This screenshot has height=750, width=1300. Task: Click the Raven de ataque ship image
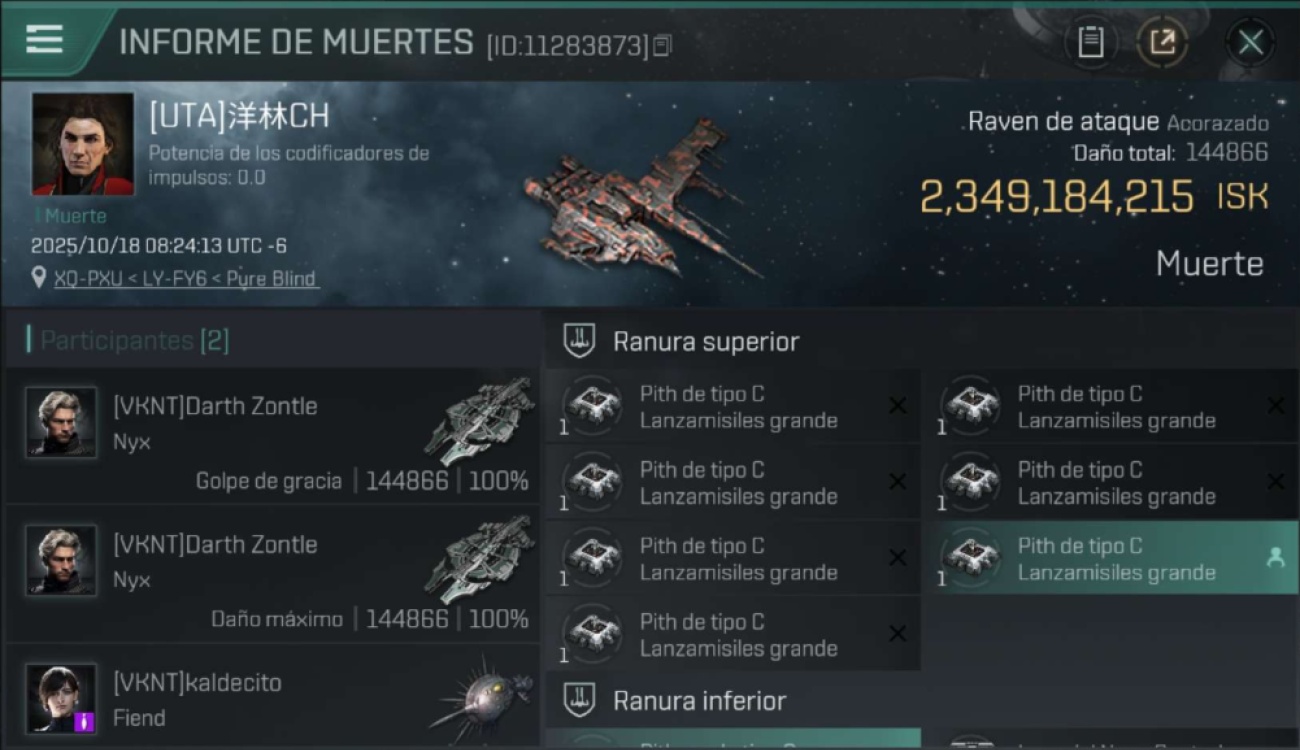click(x=642, y=200)
